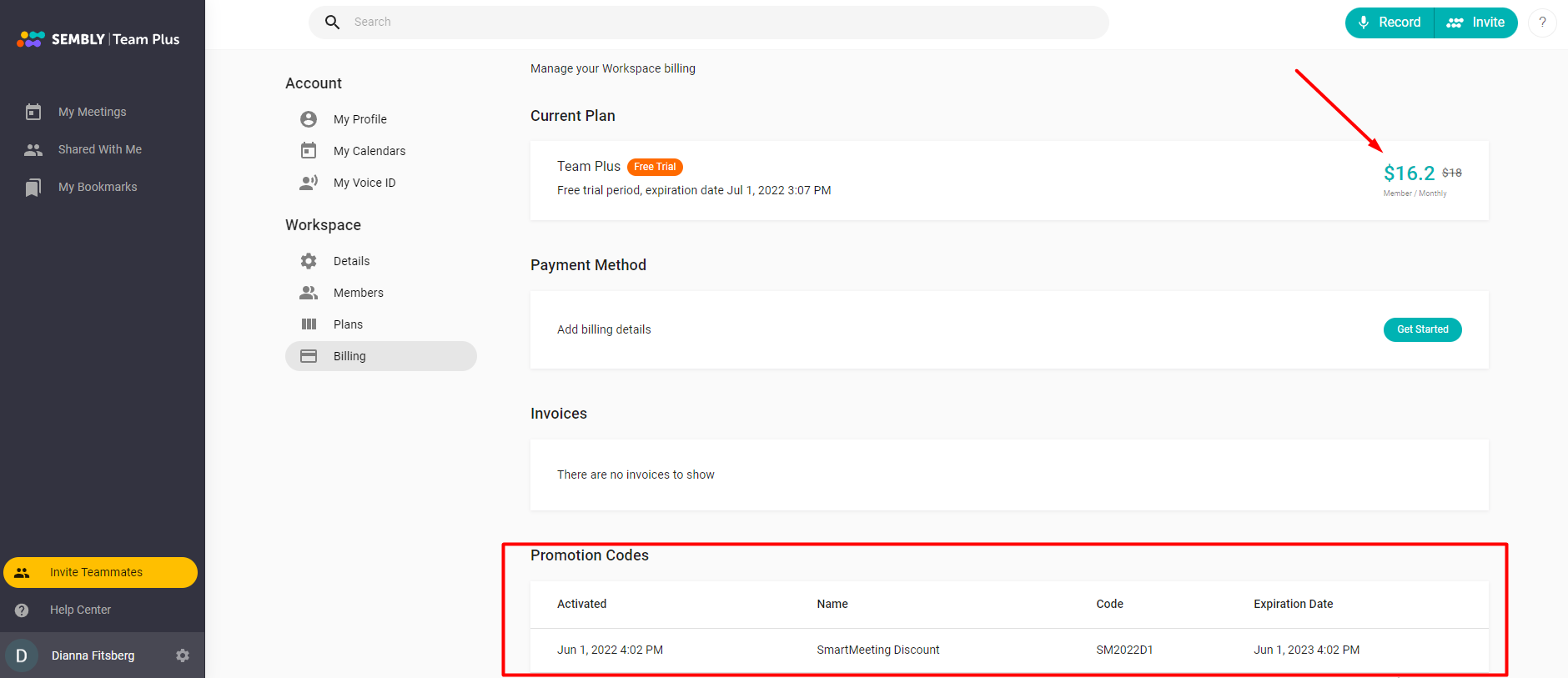Image resolution: width=1568 pixels, height=678 pixels.
Task: Start recording with Record button
Action: coord(1390,23)
